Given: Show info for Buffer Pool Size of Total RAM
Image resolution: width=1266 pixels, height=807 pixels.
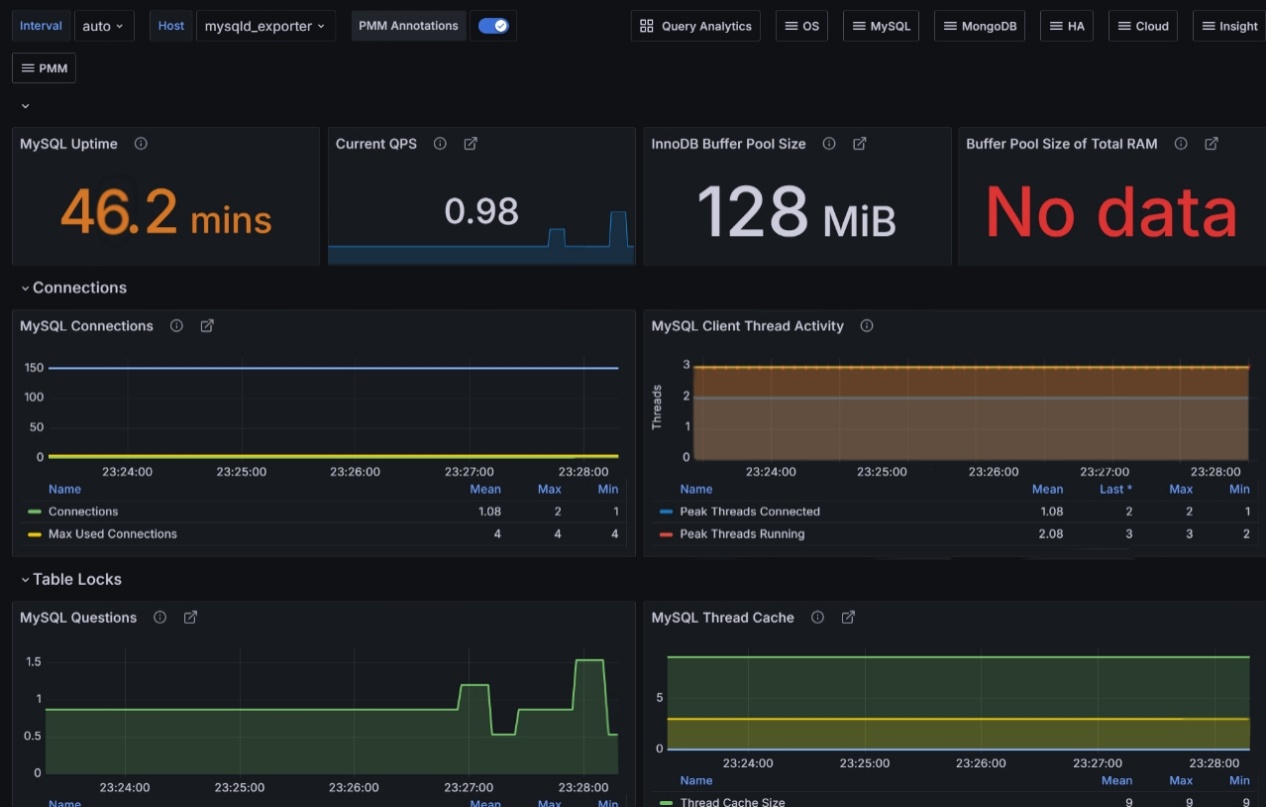Looking at the screenshot, I should 1181,144.
